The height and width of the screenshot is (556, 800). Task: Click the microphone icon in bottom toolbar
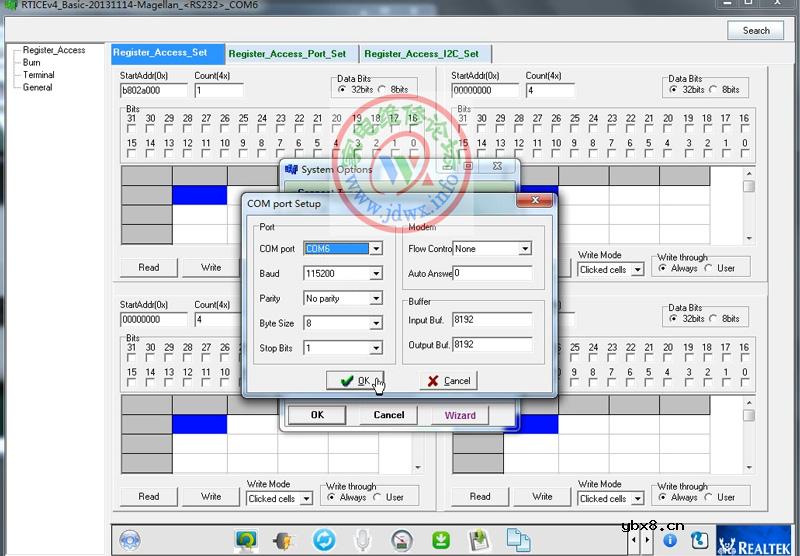coord(363,540)
